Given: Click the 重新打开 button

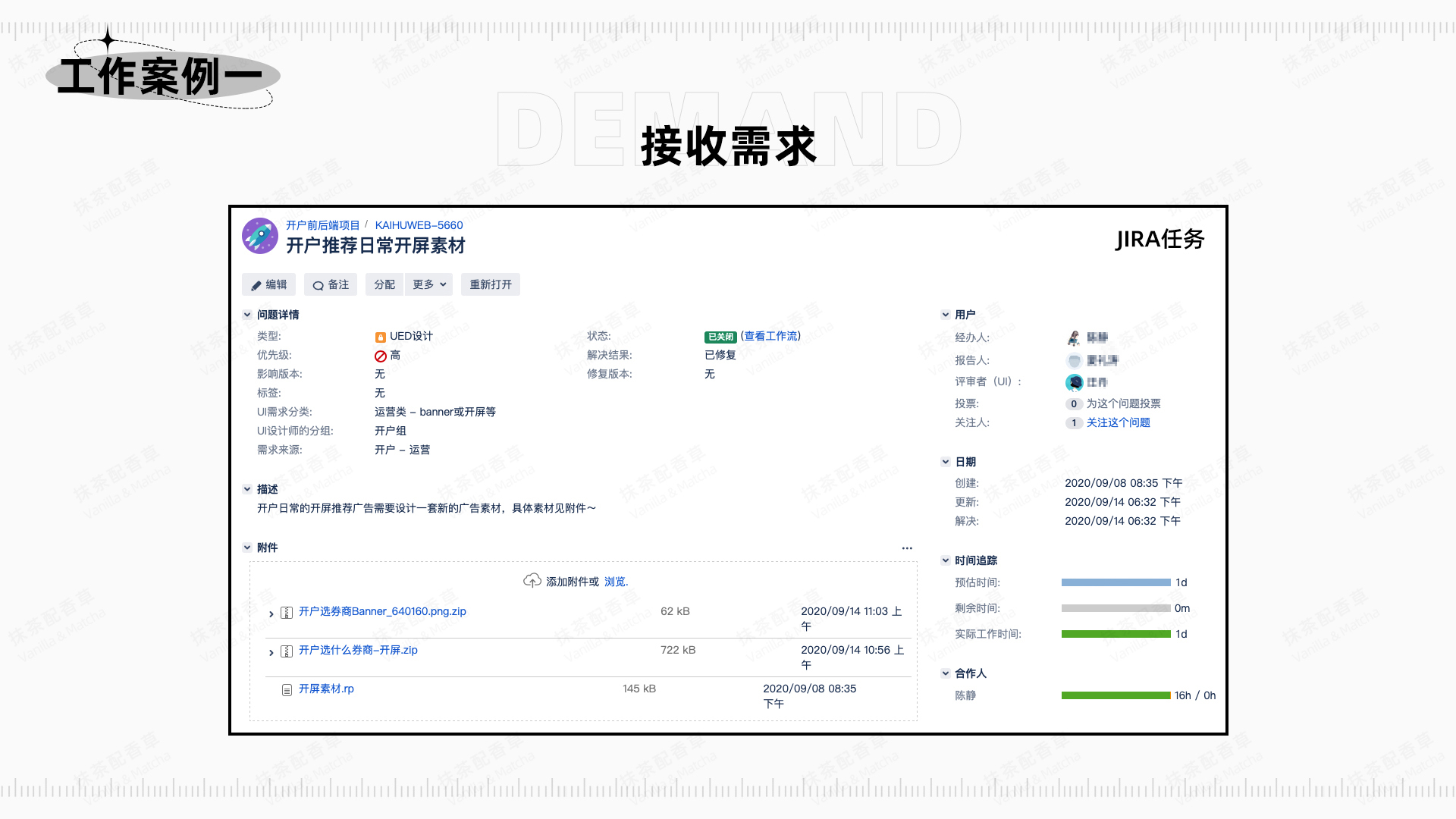Looking at the screenshot, I should pos(490,284).
